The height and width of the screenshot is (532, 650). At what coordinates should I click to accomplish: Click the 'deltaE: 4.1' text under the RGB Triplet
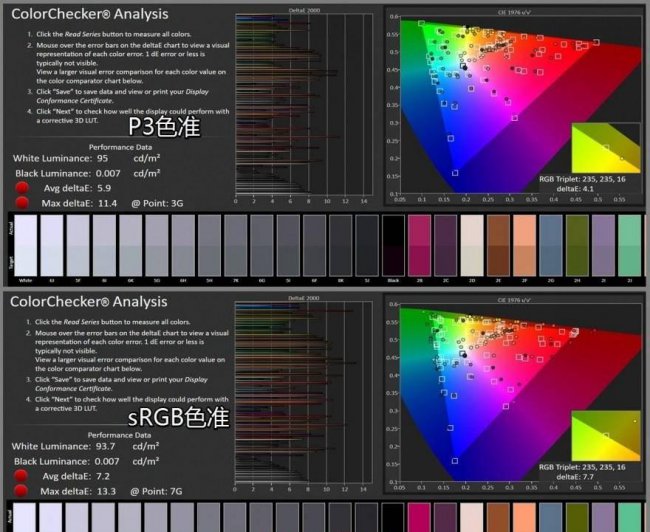click(x=575, y=189)
